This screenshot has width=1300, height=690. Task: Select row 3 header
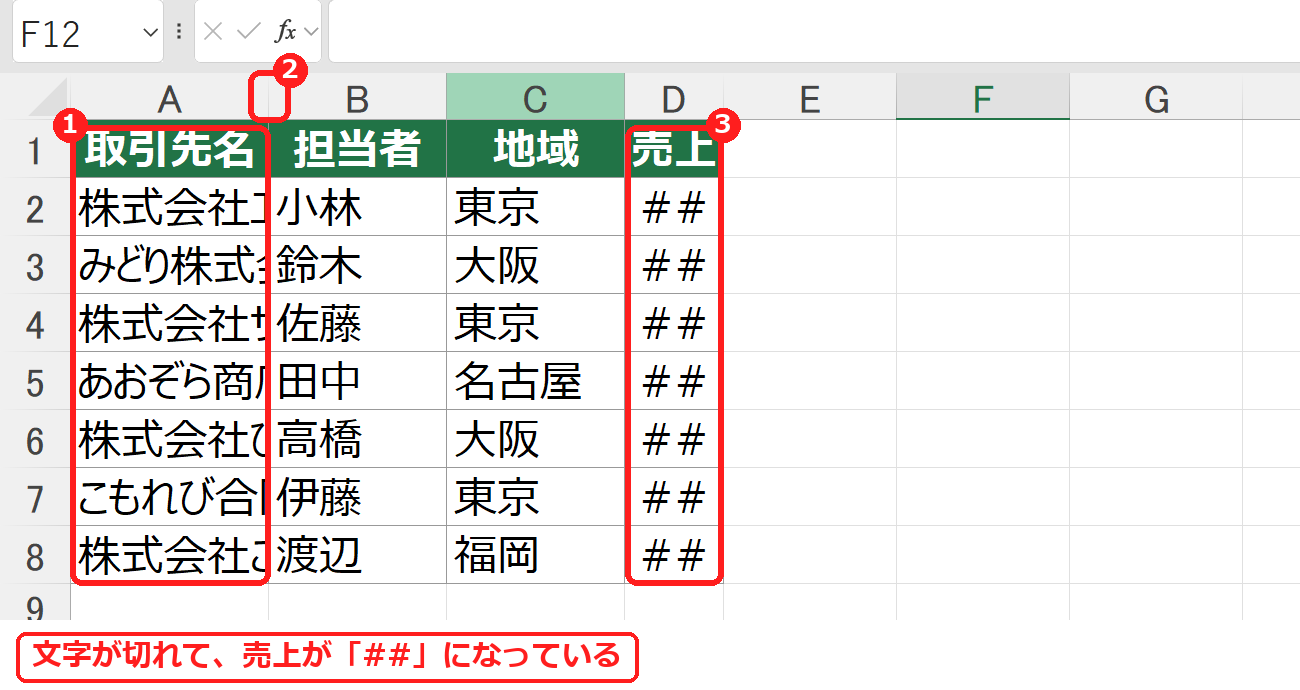point(35,265)
